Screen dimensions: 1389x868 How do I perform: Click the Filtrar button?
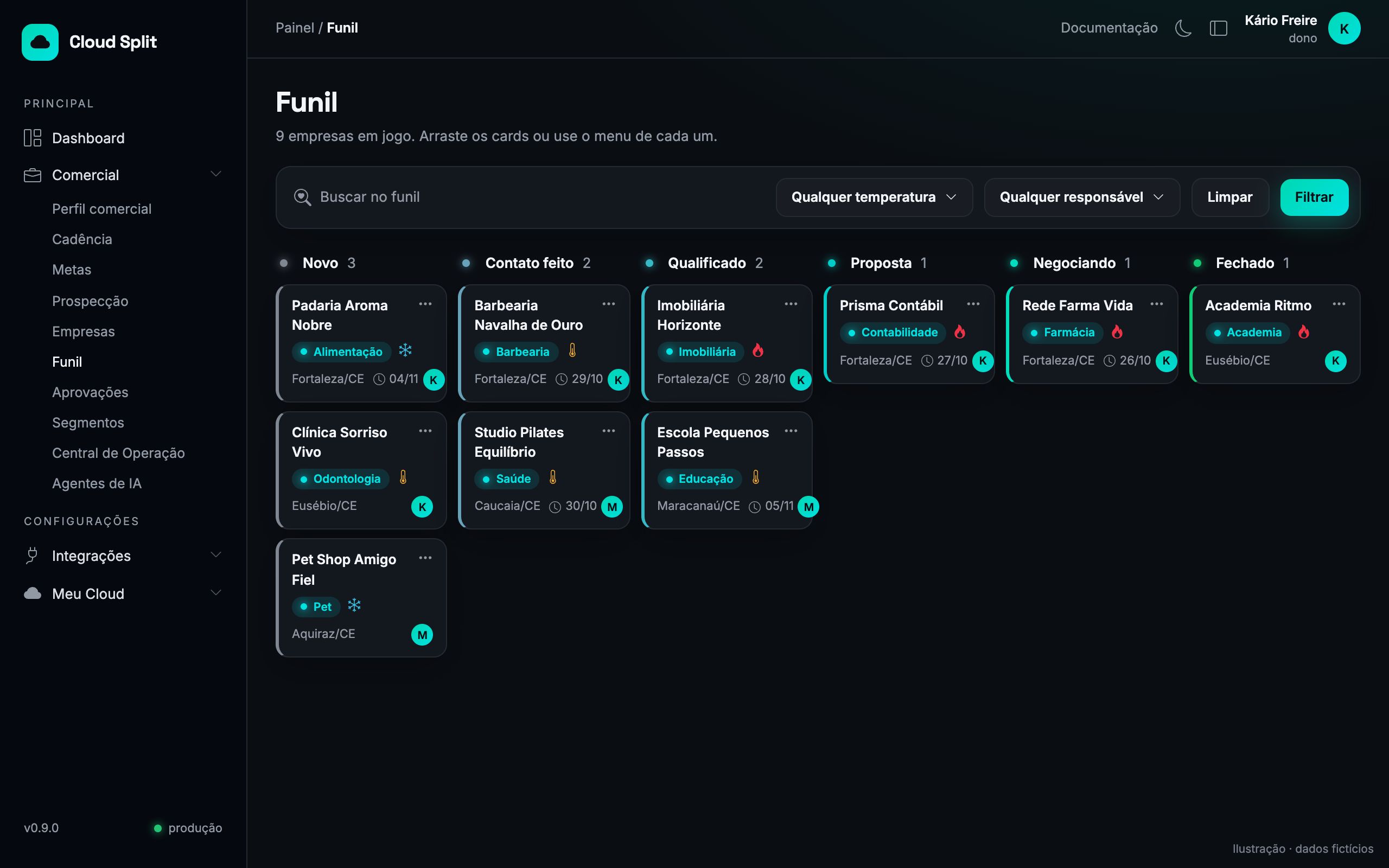pyautogui.click(x=1314, y=197)
